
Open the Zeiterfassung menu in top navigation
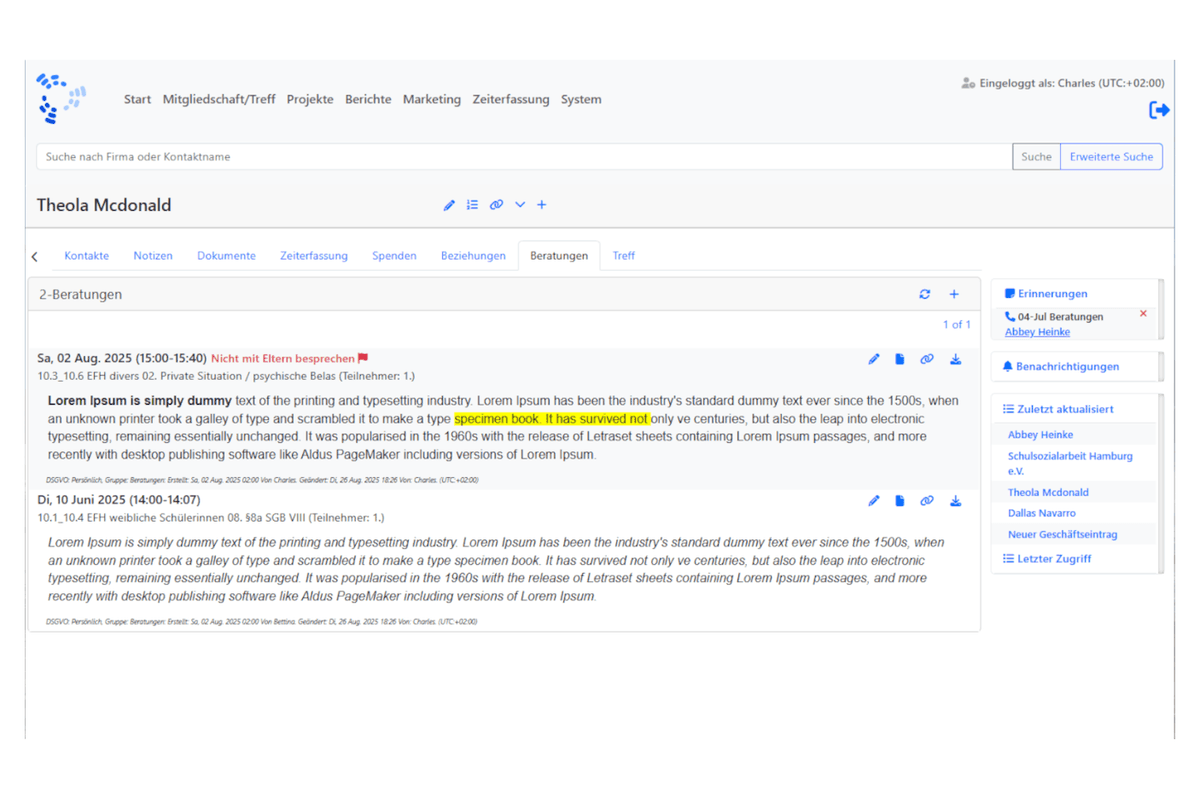(510, 99)
